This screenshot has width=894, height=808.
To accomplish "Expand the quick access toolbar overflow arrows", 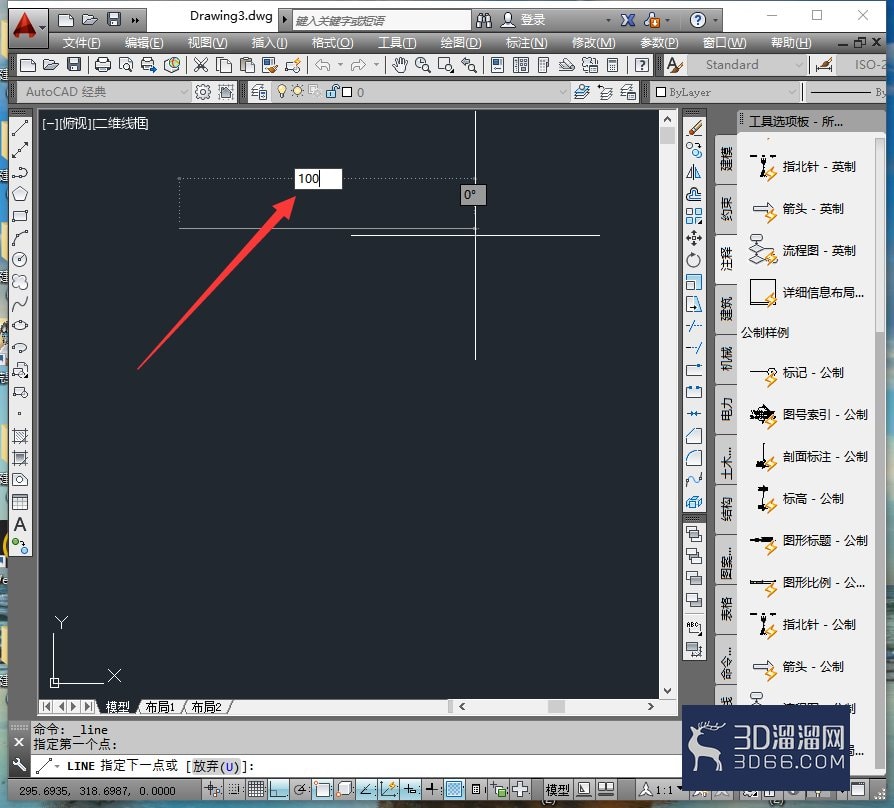I will pos(135,21).
